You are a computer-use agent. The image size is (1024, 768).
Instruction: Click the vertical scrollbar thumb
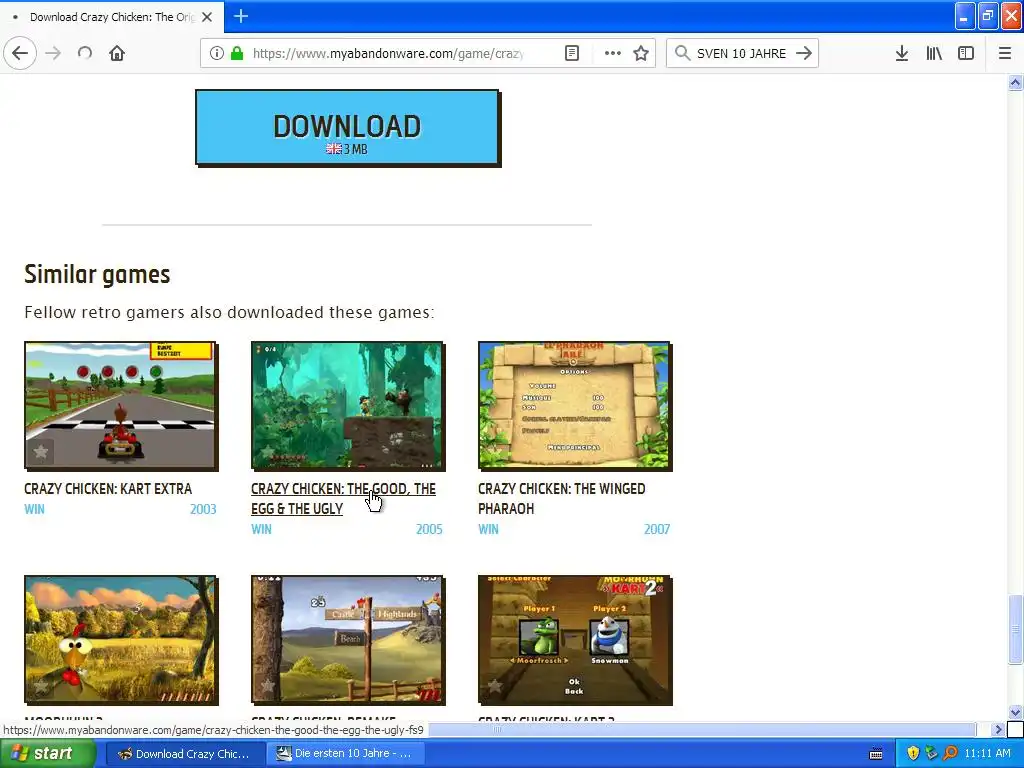pyautogui.click(x=1015, y=629)
